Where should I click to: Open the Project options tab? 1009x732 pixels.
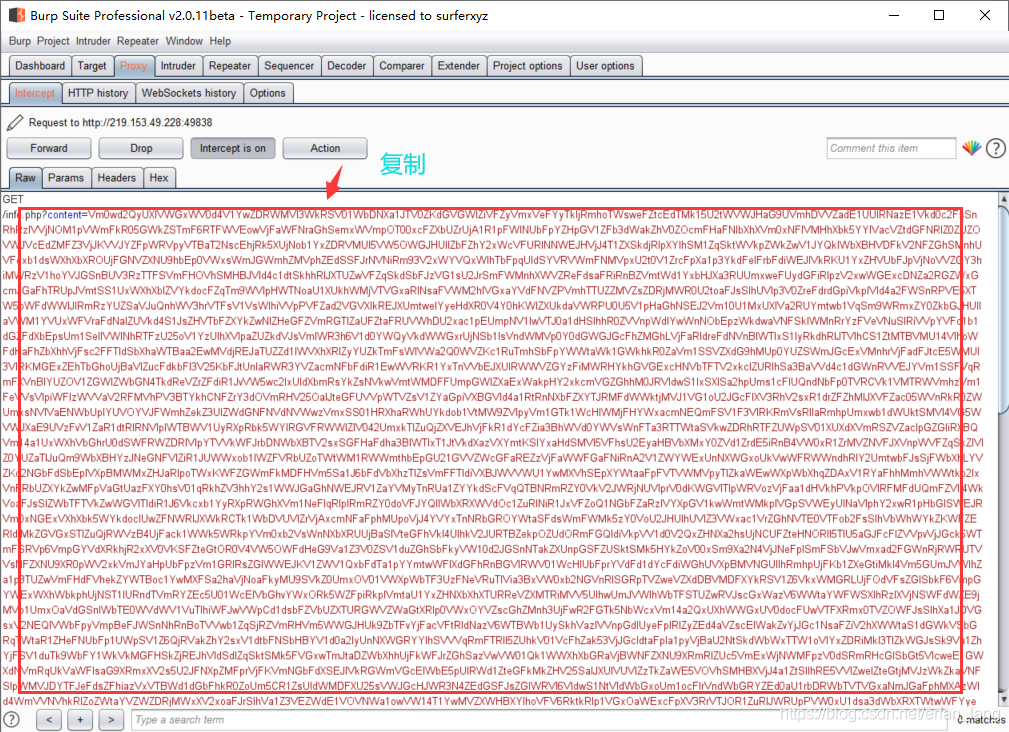tap(528, 66)
